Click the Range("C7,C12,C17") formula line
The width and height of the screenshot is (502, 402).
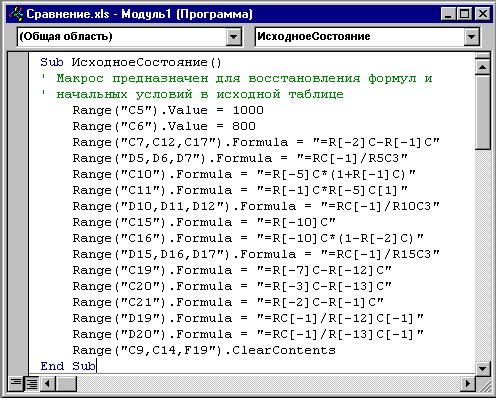[x=256, y=142]
